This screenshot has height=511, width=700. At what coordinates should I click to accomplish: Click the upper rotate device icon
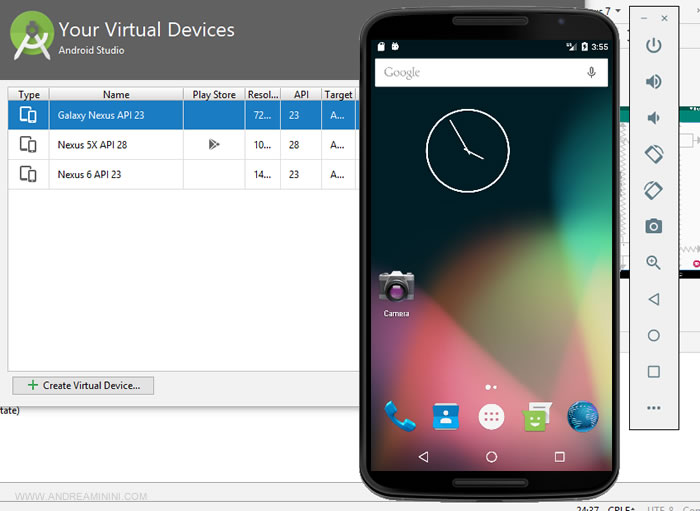coord(654,154)
